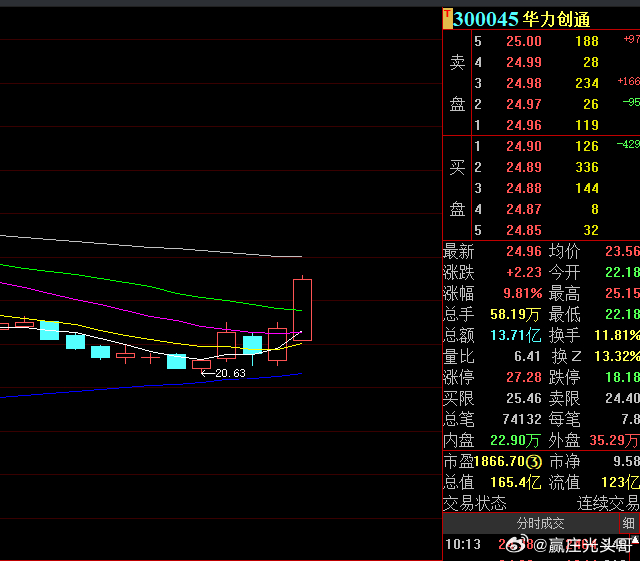The height and width of the screenshot is (561, 640).
Task: Click the 跌停 limit-down price 18.18
Action: click(x=622, y=377)
